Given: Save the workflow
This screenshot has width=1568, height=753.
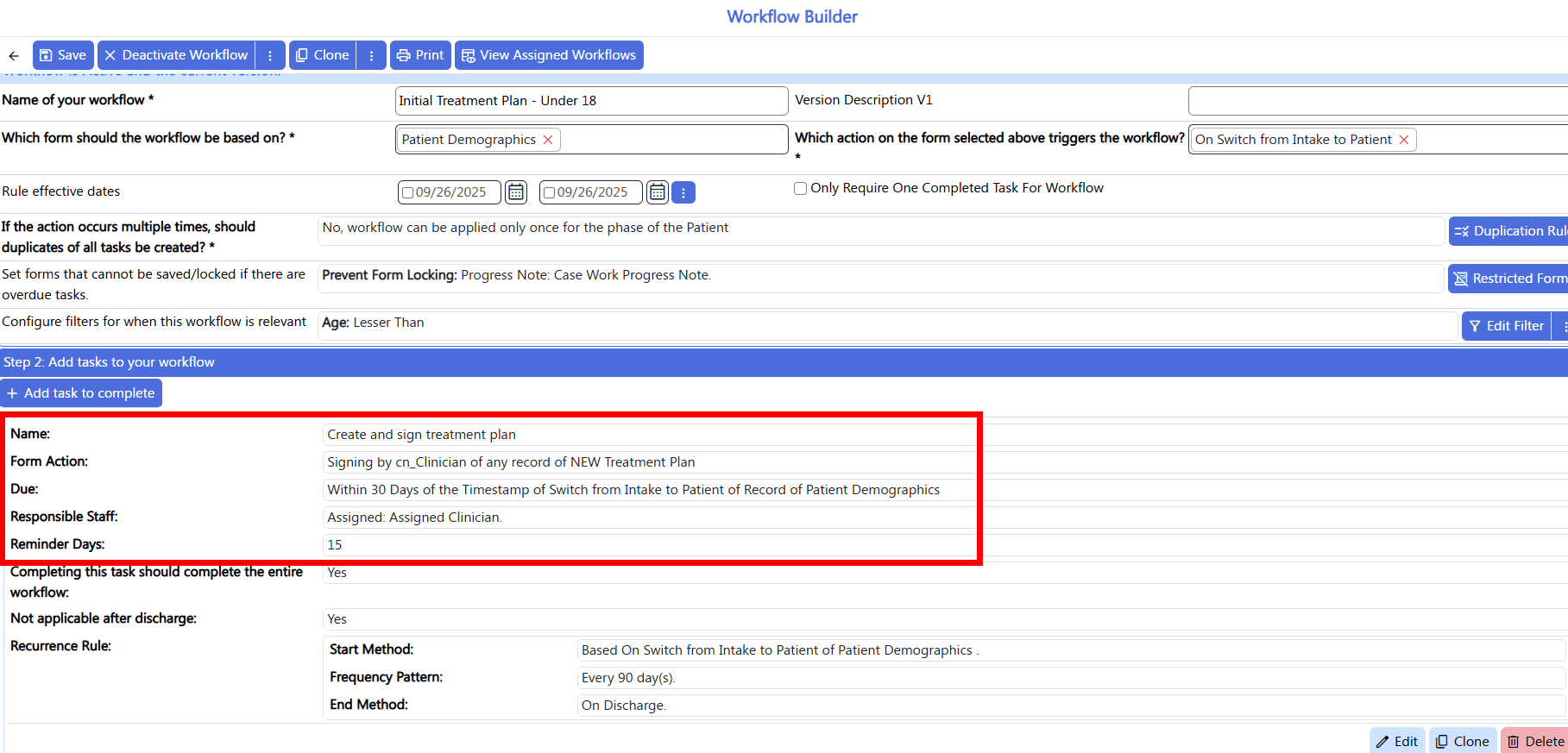Looking at the screenshot, I should [x=63, y=55].
